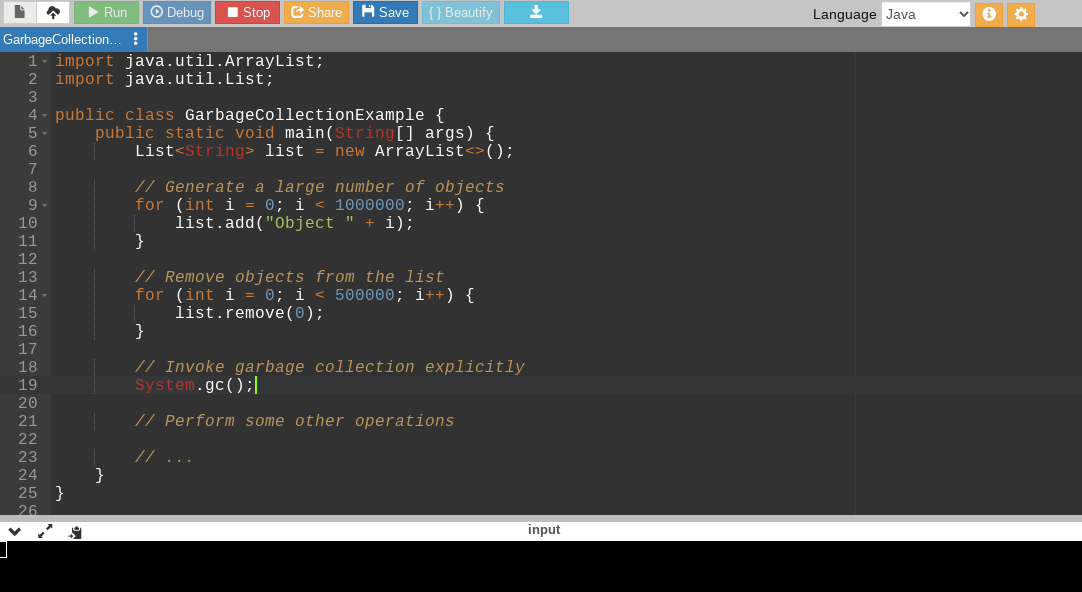Open the tab options kebab menu
Image resolution: width=1082 pixels, height=592 pixels.
point(137,39)
